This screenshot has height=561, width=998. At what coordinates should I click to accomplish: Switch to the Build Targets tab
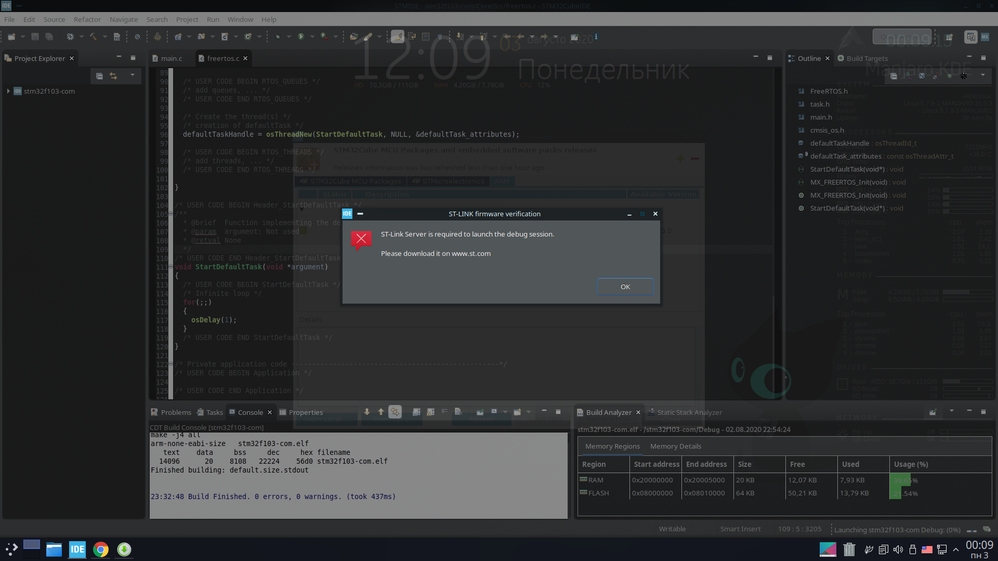[862, 59]
